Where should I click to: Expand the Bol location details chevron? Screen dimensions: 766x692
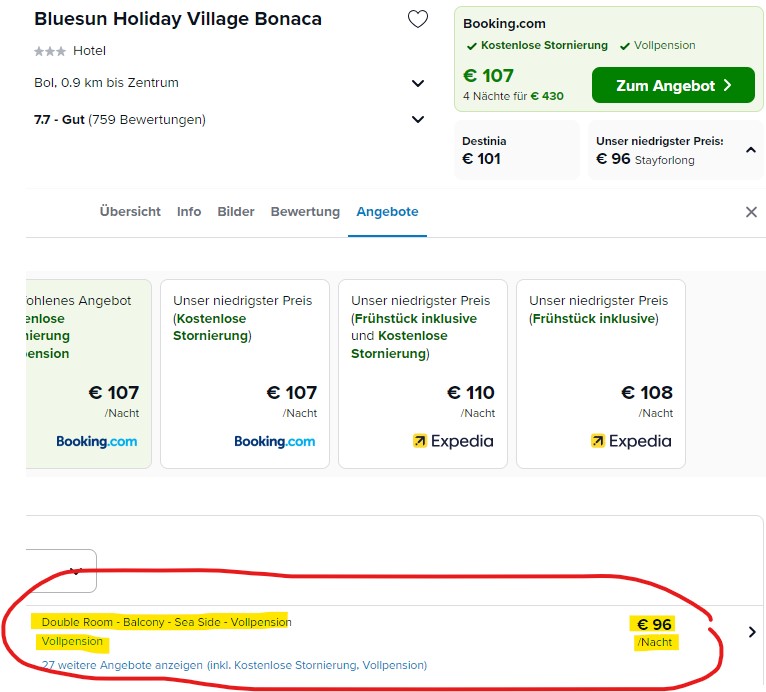tap(418, 84)
